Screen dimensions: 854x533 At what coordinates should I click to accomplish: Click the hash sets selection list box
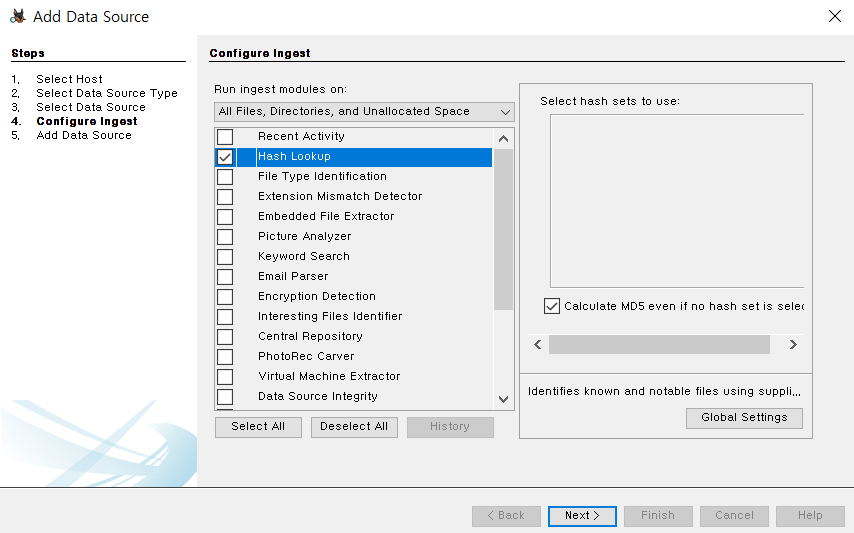677,201
